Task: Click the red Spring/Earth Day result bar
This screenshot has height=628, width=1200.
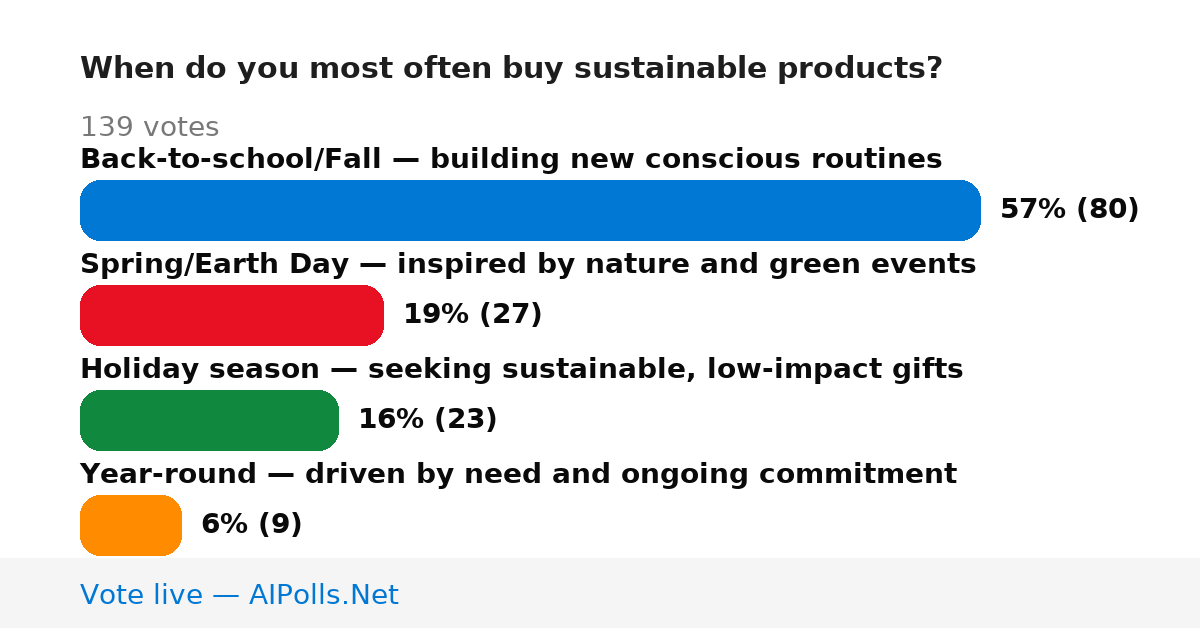Action: pos(232,315)
